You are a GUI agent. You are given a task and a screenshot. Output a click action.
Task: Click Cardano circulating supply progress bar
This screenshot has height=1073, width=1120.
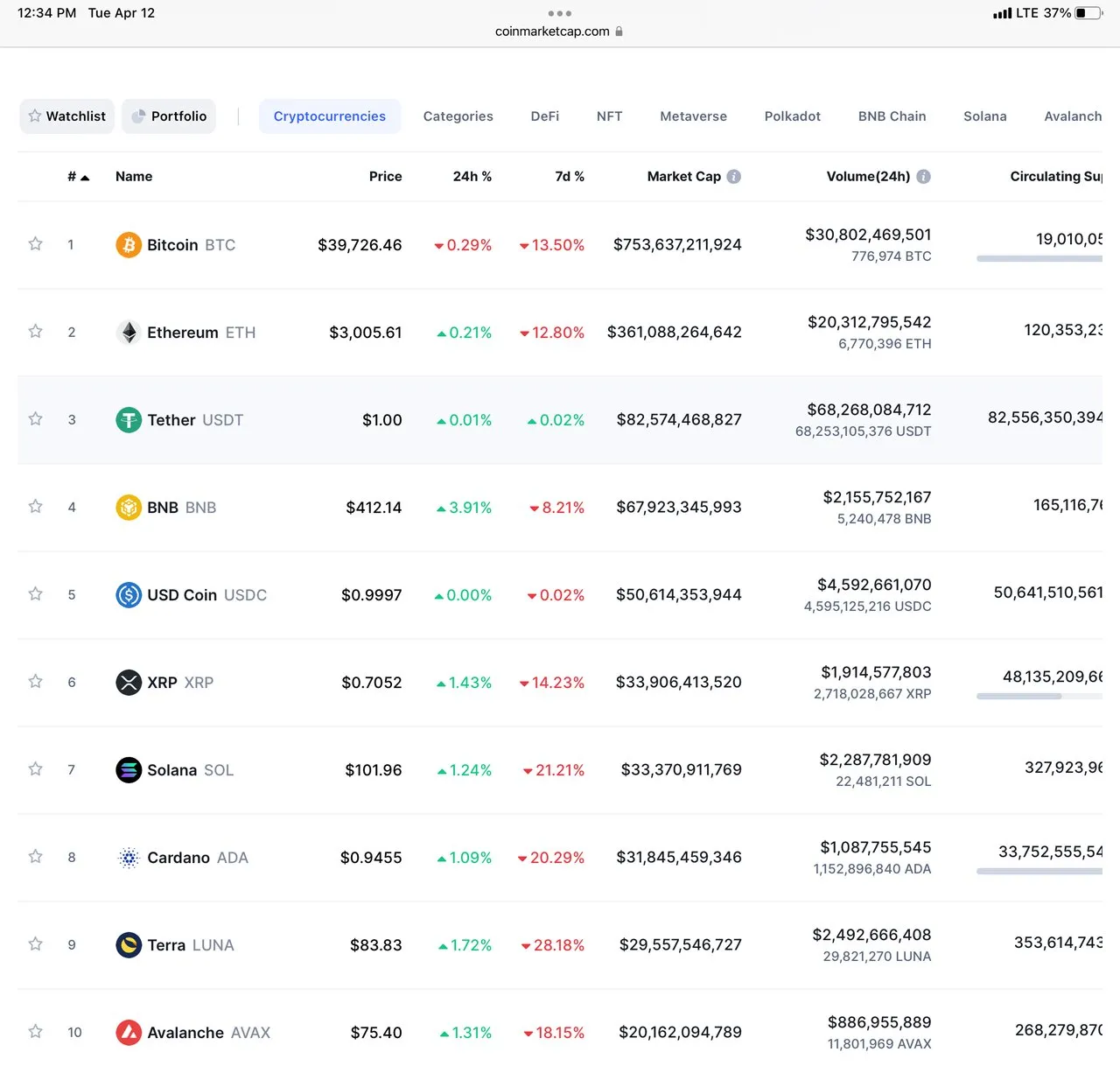(x=1039, y=872)
